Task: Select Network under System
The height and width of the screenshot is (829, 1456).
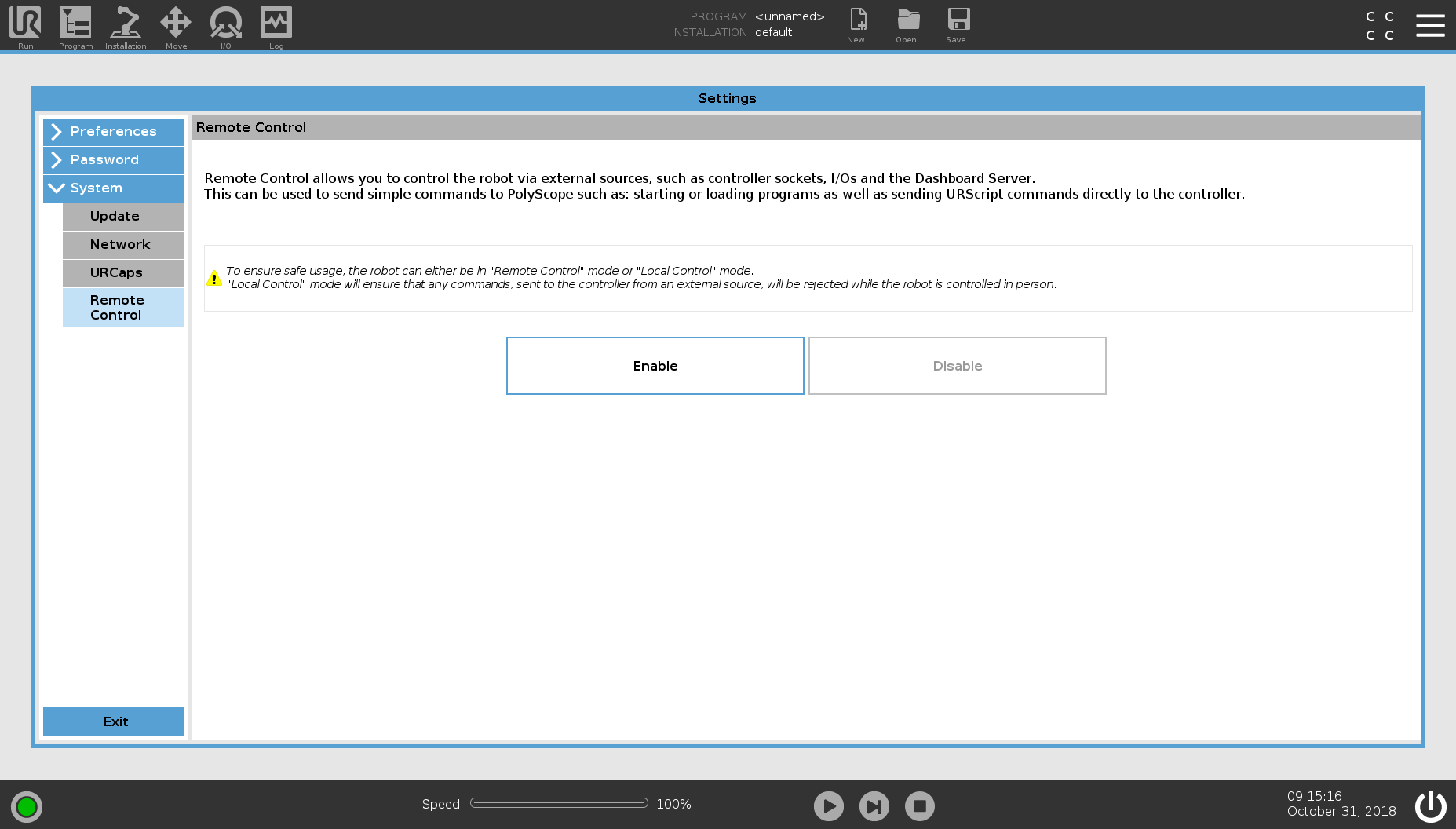Action: pos(123,245)
